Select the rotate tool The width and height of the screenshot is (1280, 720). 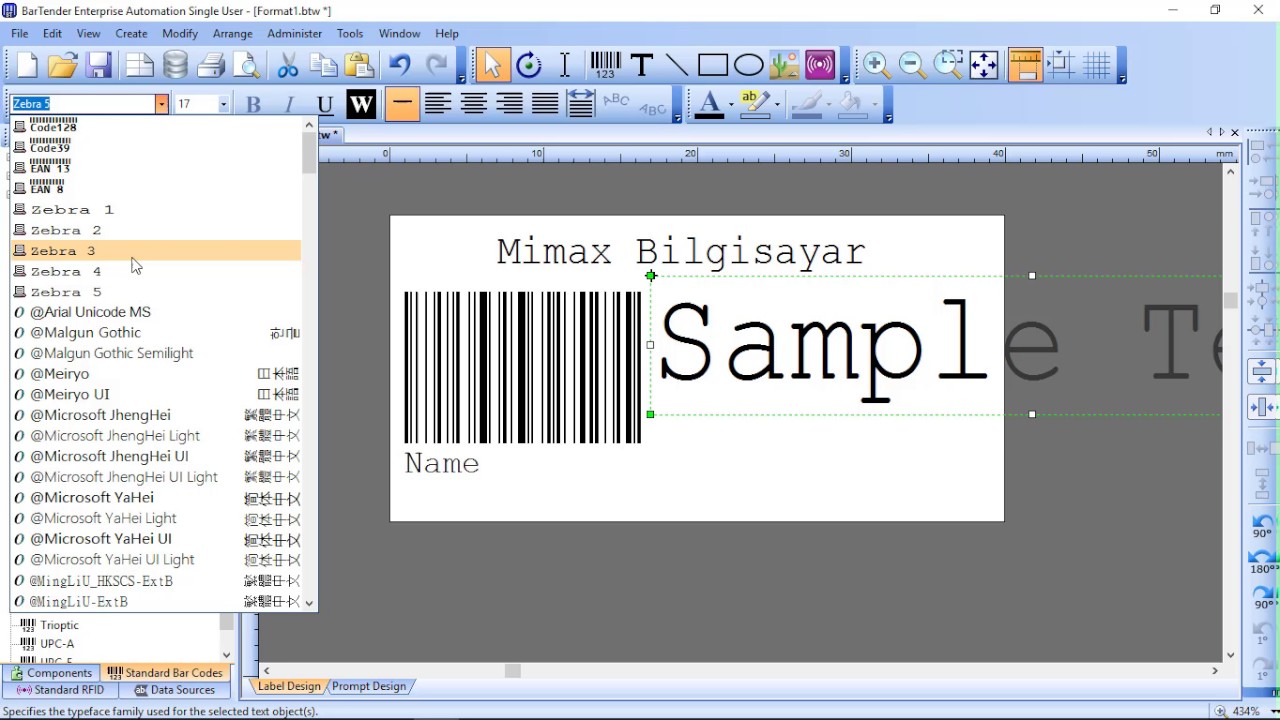tap(529, 66)
